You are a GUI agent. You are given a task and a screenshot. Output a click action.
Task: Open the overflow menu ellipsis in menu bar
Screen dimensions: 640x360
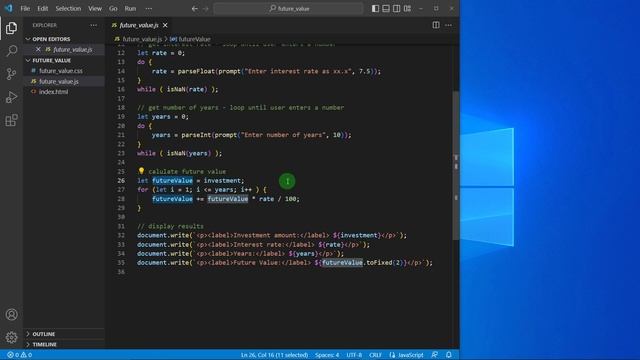click(149, 9)
